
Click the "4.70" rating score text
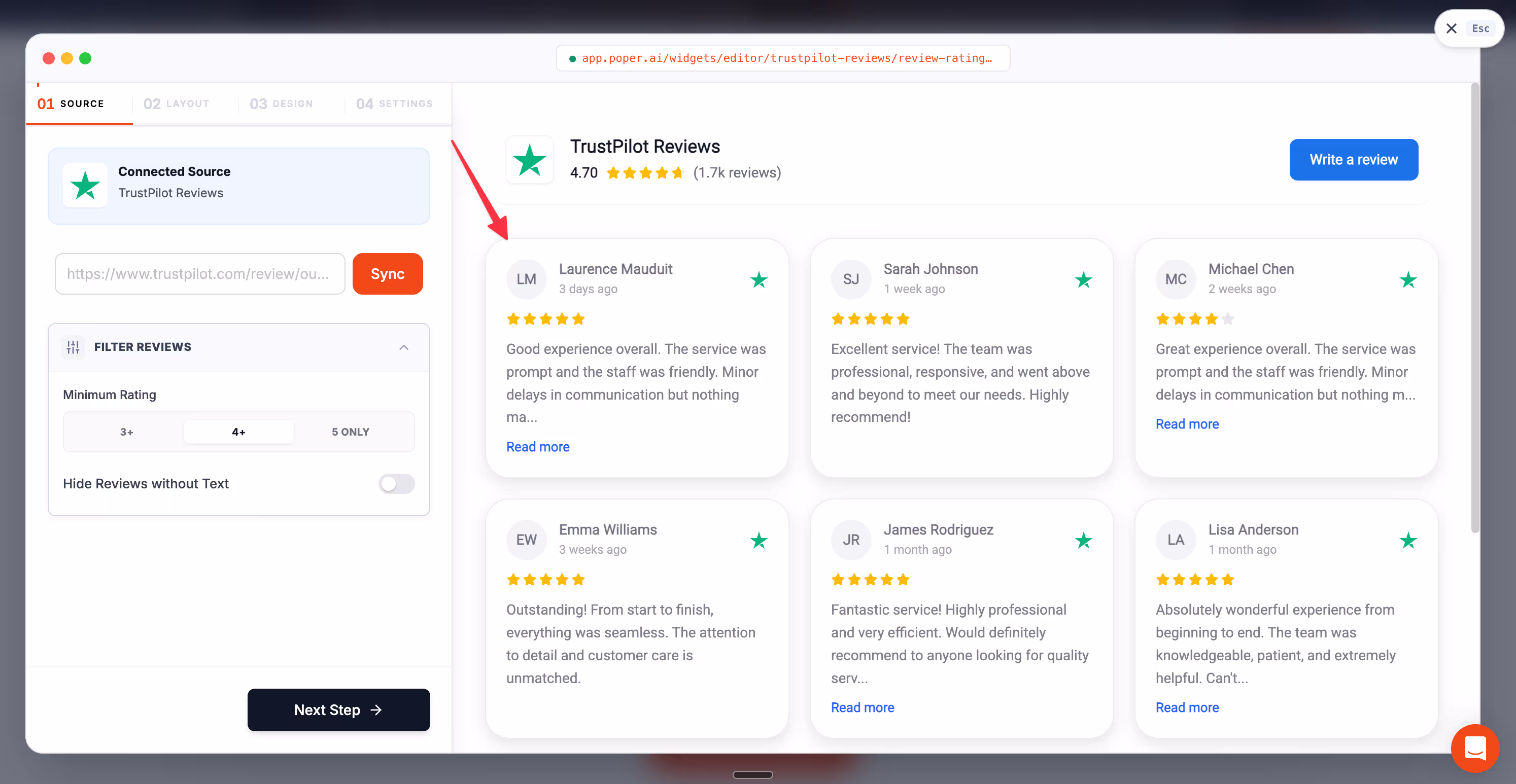pyautogui.click(x=584, y=173)
